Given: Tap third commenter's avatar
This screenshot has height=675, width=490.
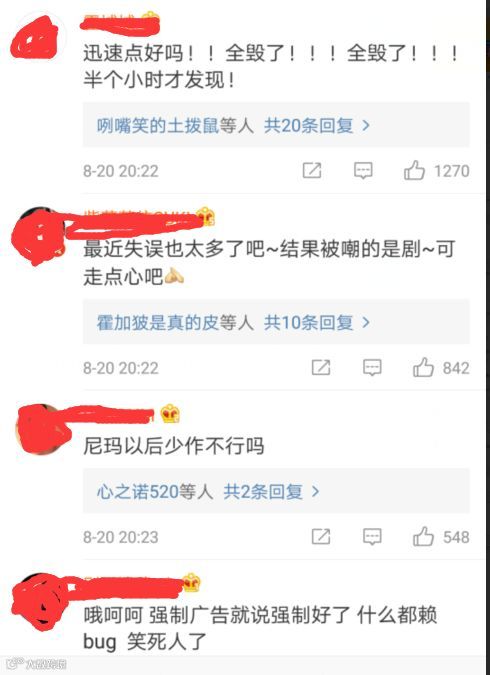Looking at the screenshot, I should 41,429.
